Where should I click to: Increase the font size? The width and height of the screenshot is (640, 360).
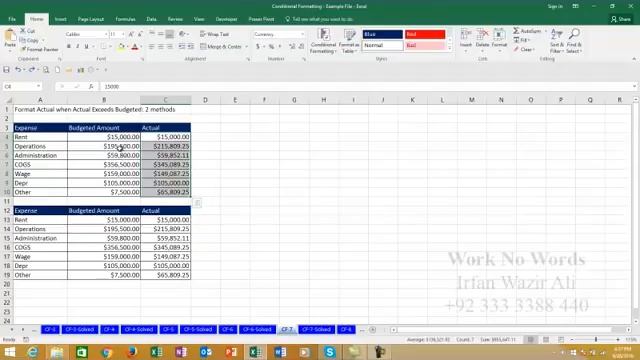pyautogui.click(x=131, y=34)
